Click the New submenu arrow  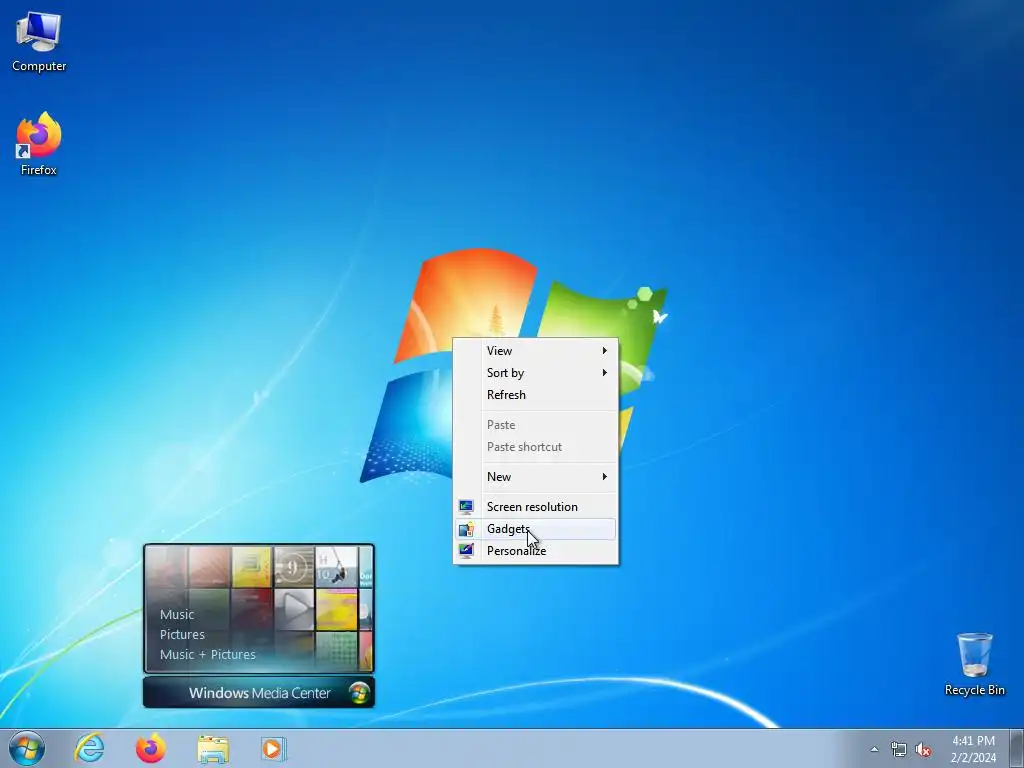point(605,477)
